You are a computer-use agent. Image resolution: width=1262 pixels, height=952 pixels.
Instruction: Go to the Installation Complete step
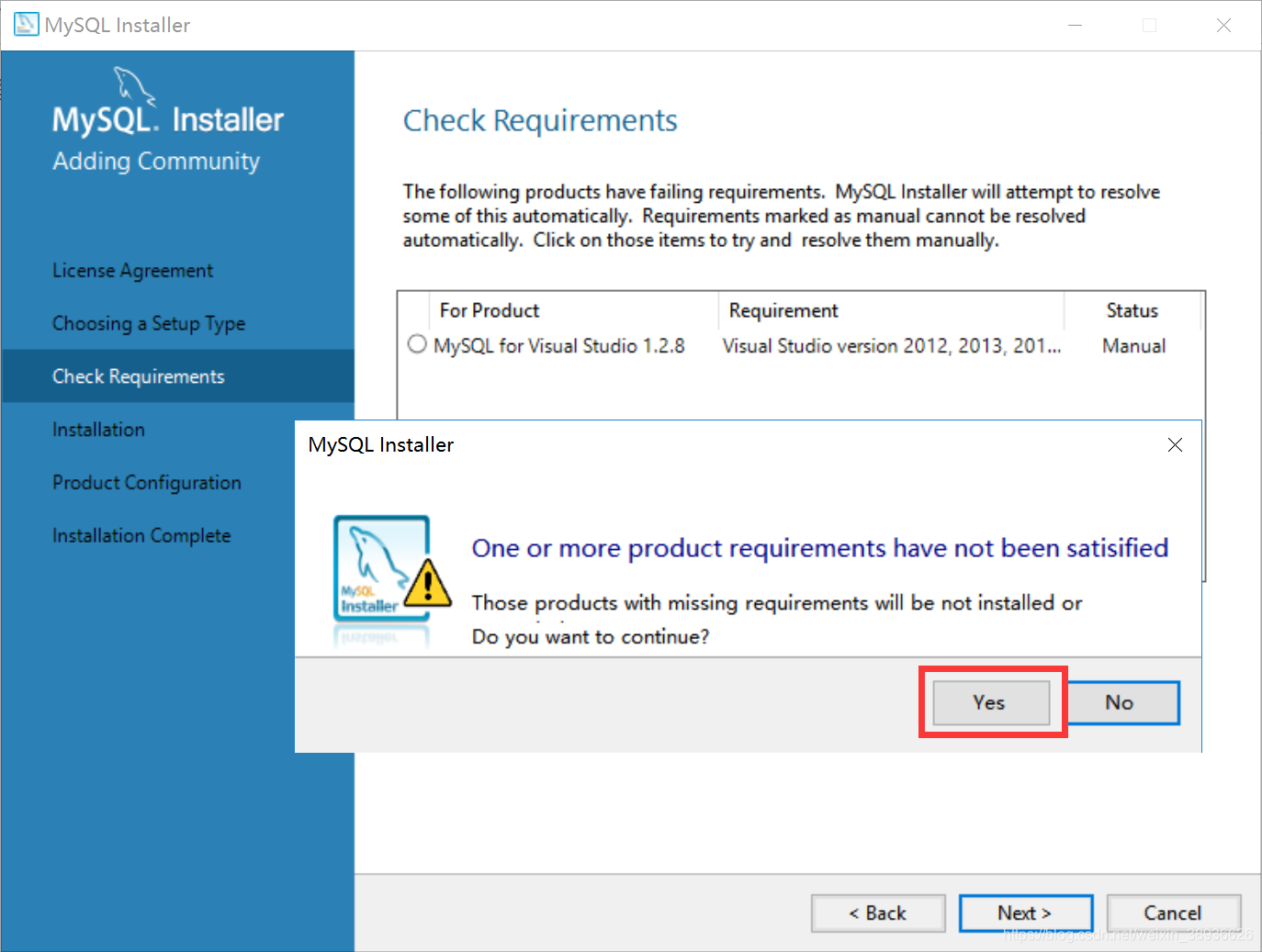(x=141, y=535)
